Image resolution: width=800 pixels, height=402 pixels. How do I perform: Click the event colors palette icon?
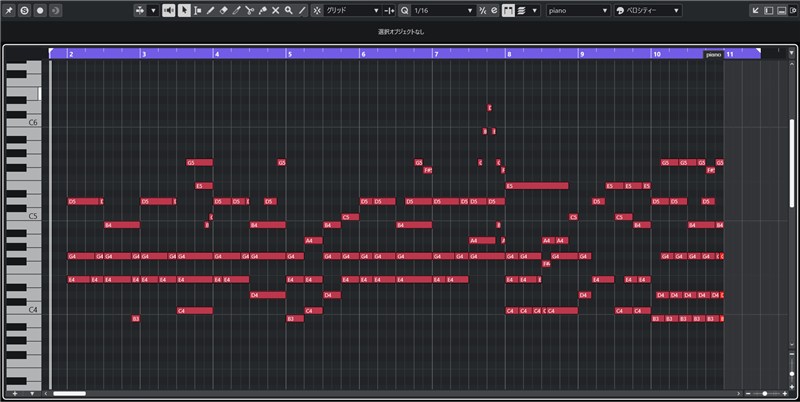pos(620,10)
